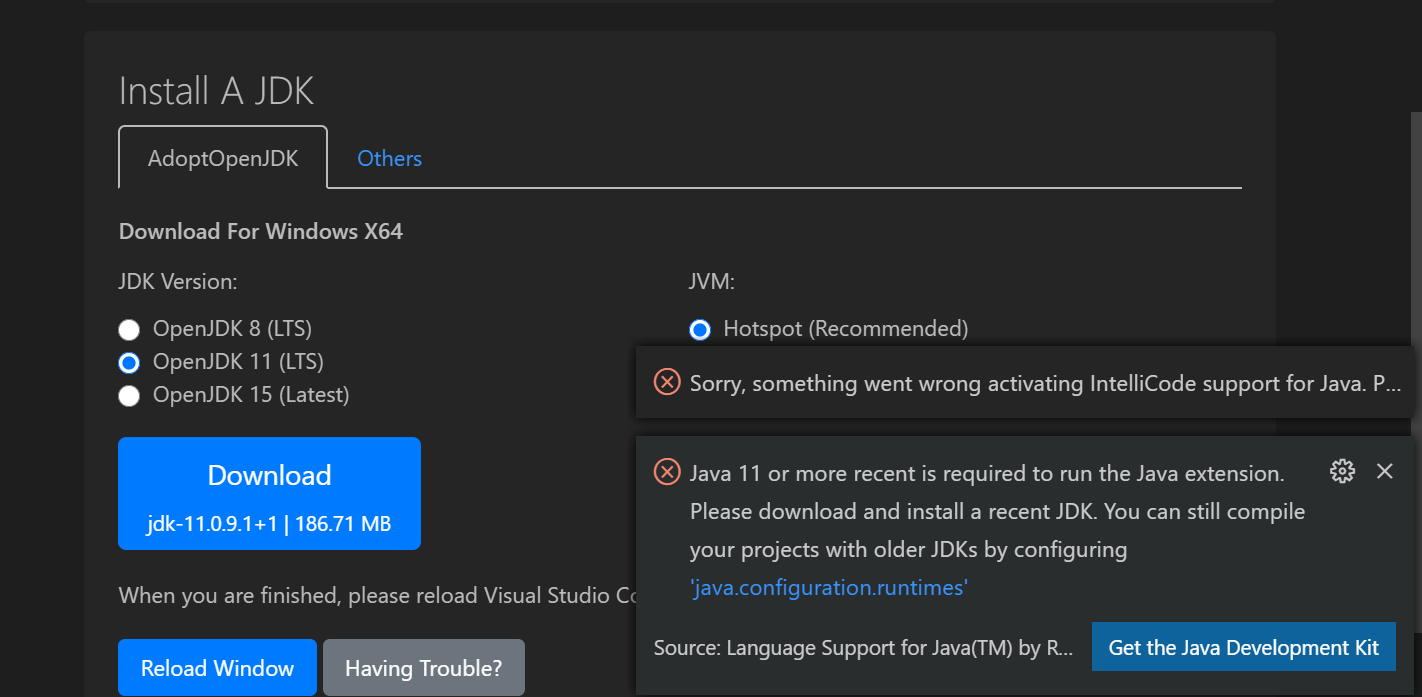Screen dimensions: 1422x697
Task: Open the notification settings gear icon
Action: click(x=1342, y=471)
